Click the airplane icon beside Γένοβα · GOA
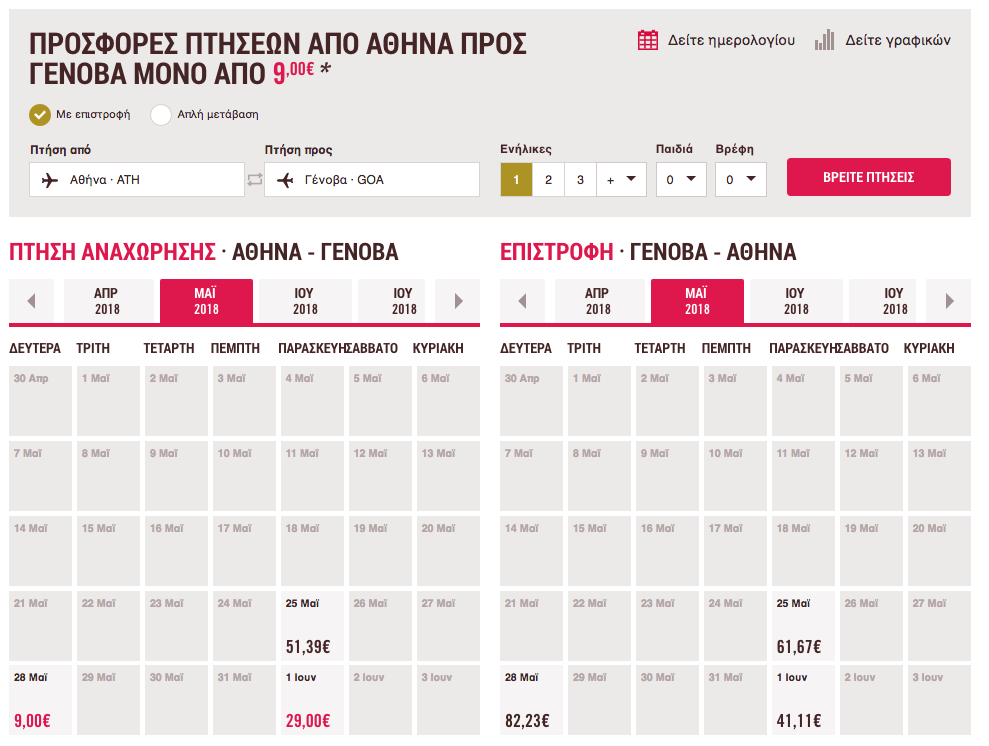The height and width of the screenshot is (746, 989). click(x=285, y=180)
